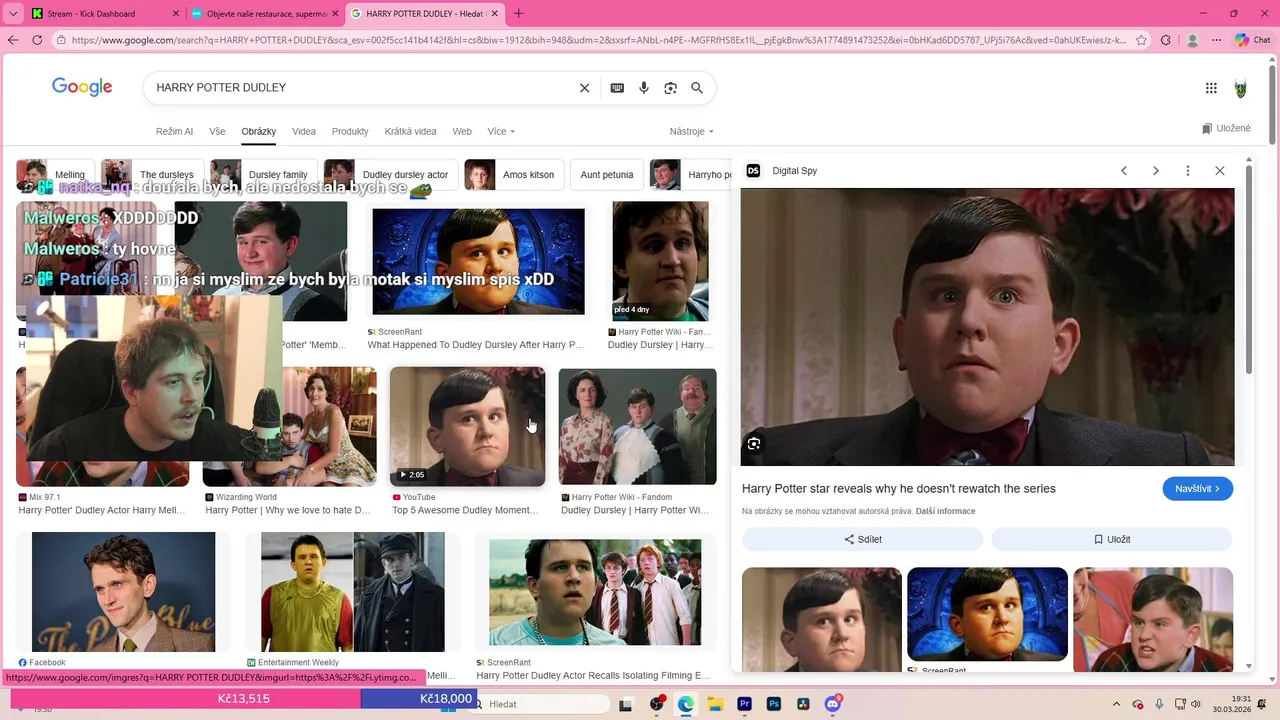Open the tab list dropdown arrow

click(x=13, y=14)
